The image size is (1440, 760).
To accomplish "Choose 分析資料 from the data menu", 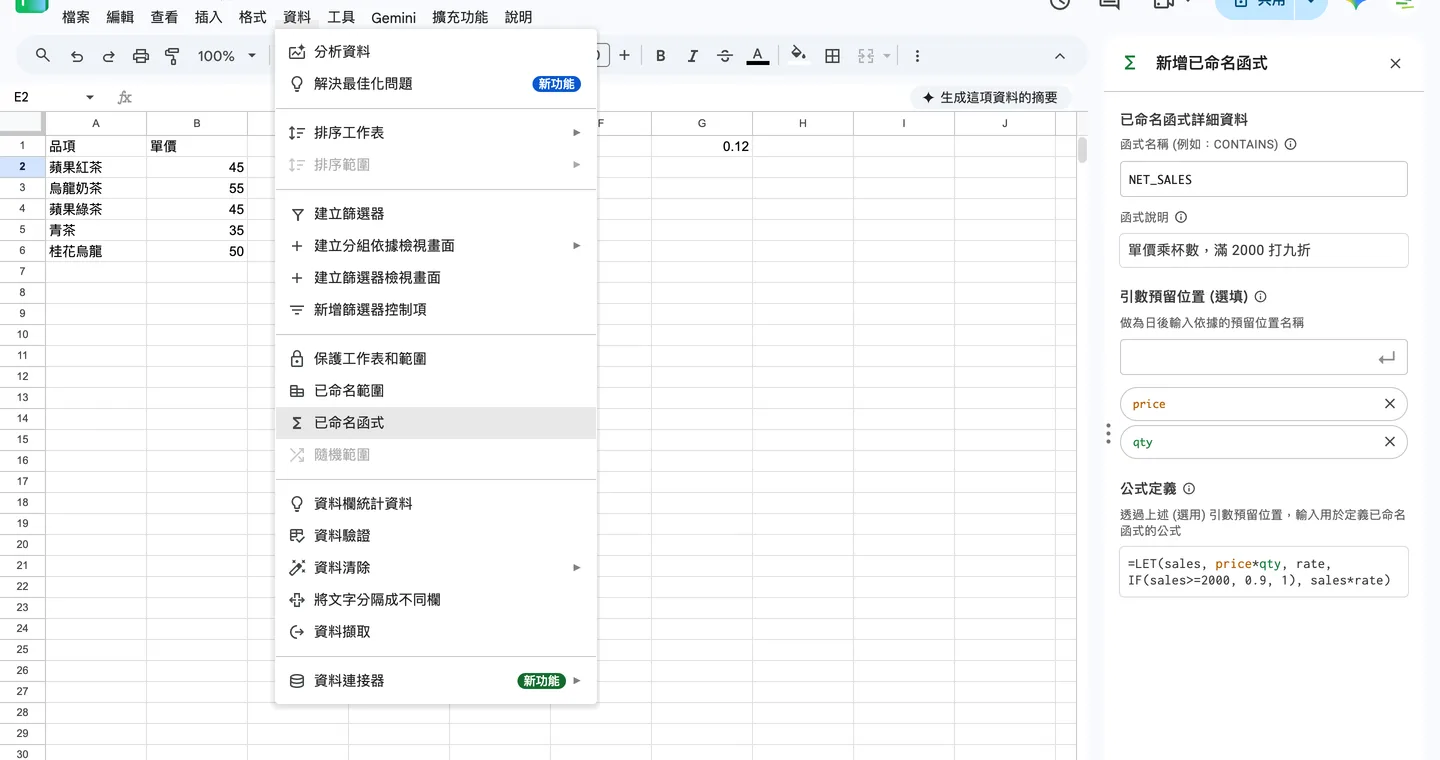I will point(436,52).
